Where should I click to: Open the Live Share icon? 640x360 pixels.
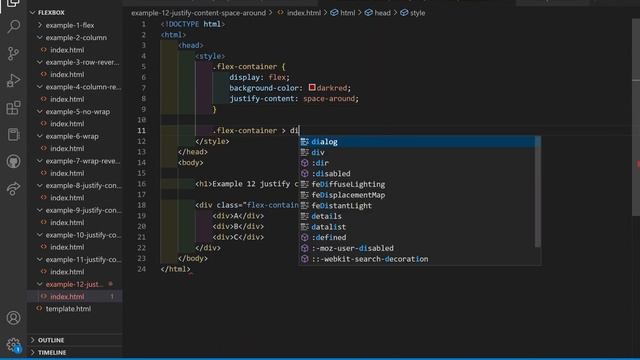pos(13,189)
